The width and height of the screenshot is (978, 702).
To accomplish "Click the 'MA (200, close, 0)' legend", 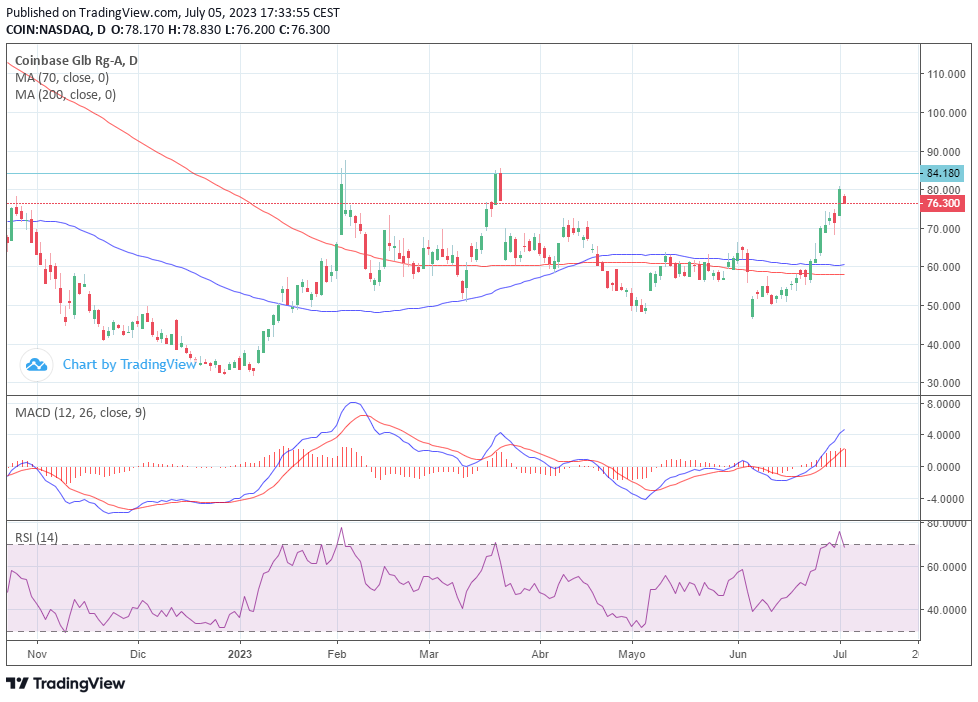I will pos(65,95).
